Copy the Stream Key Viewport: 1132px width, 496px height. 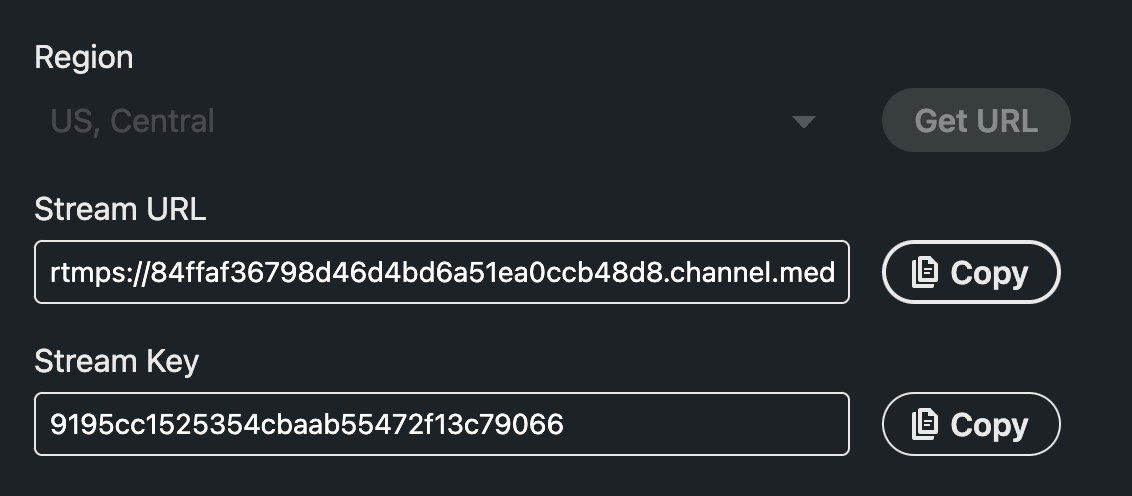coord(971,424)
